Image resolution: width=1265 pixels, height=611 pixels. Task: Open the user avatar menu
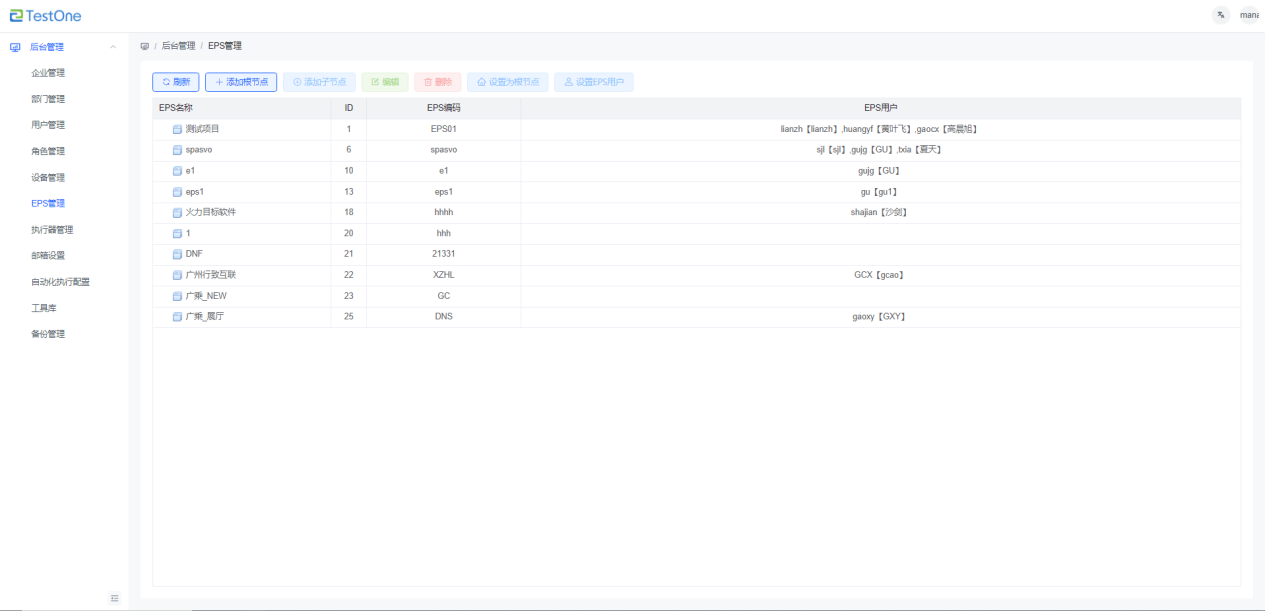tap(1249, 15)
